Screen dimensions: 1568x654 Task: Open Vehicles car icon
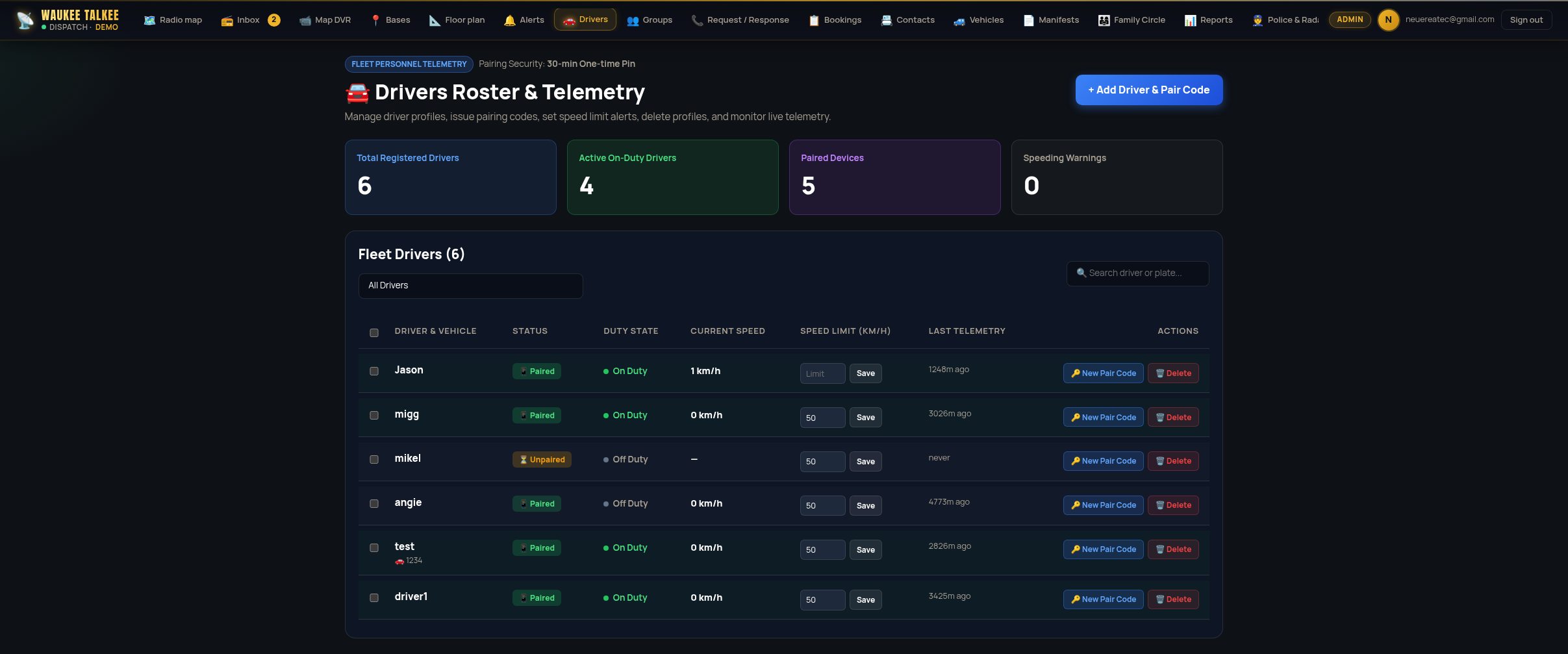coord(959,21)
